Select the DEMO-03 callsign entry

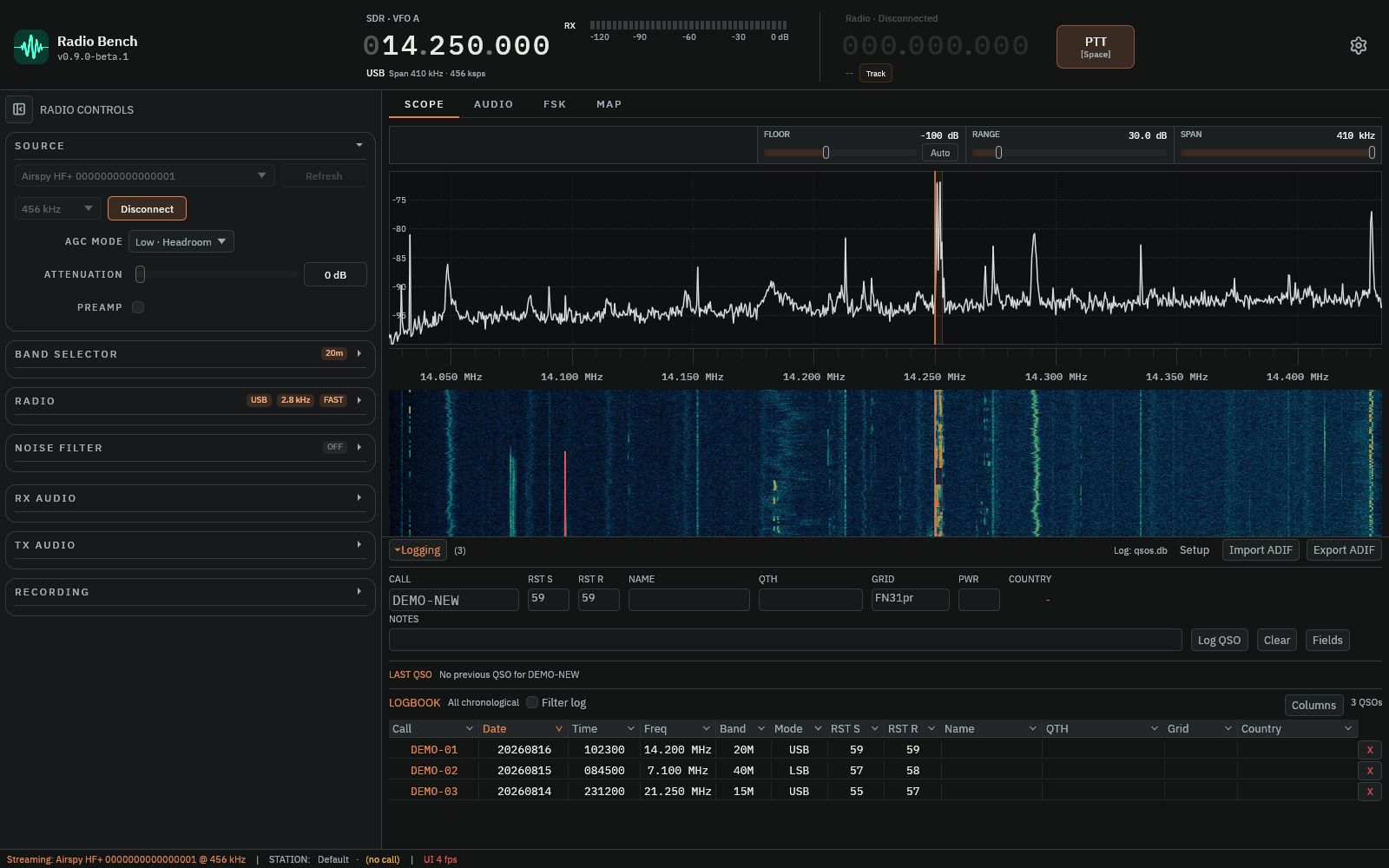click(x=434, y=792)
